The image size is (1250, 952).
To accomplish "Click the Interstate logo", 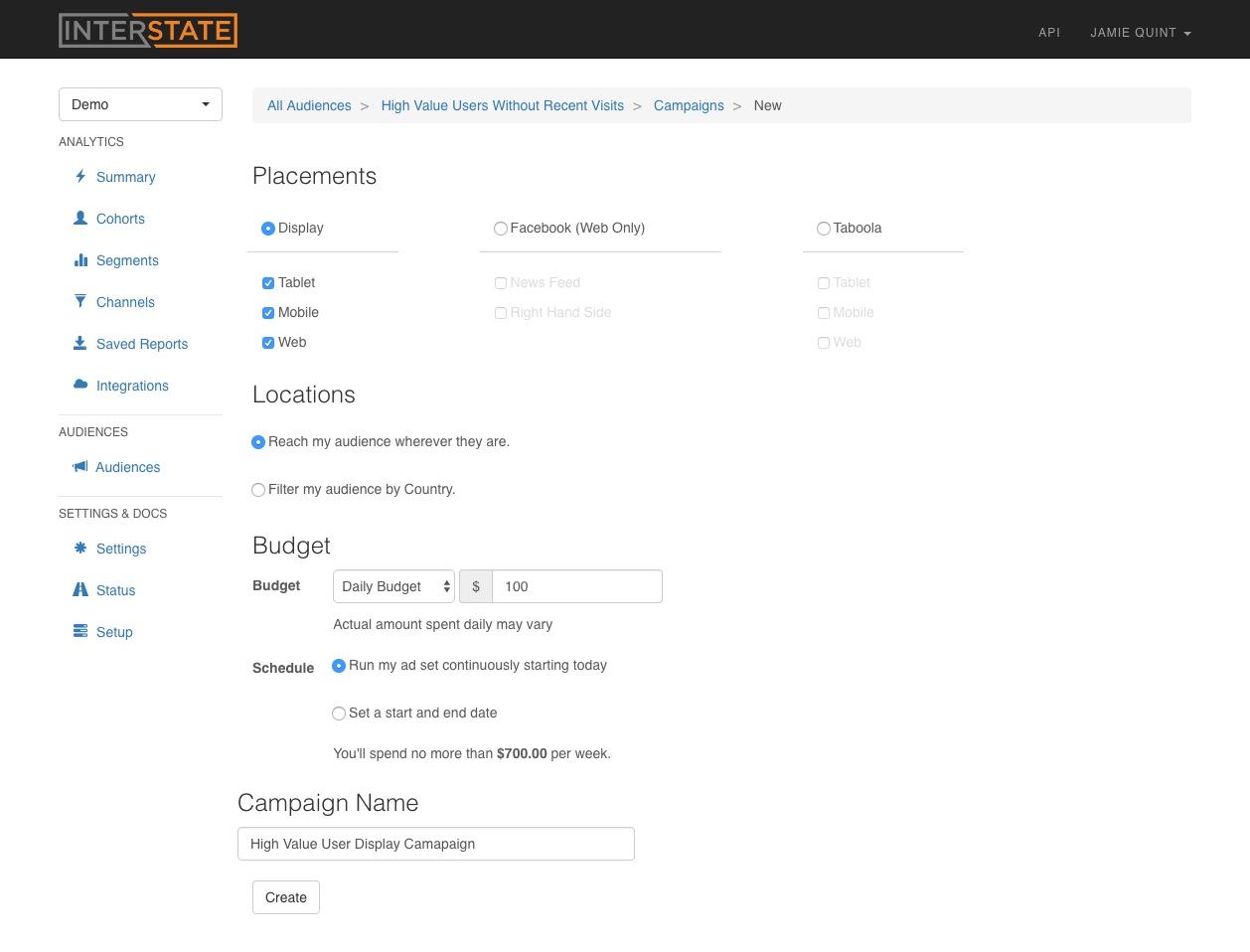I will (x=148, y=30).
